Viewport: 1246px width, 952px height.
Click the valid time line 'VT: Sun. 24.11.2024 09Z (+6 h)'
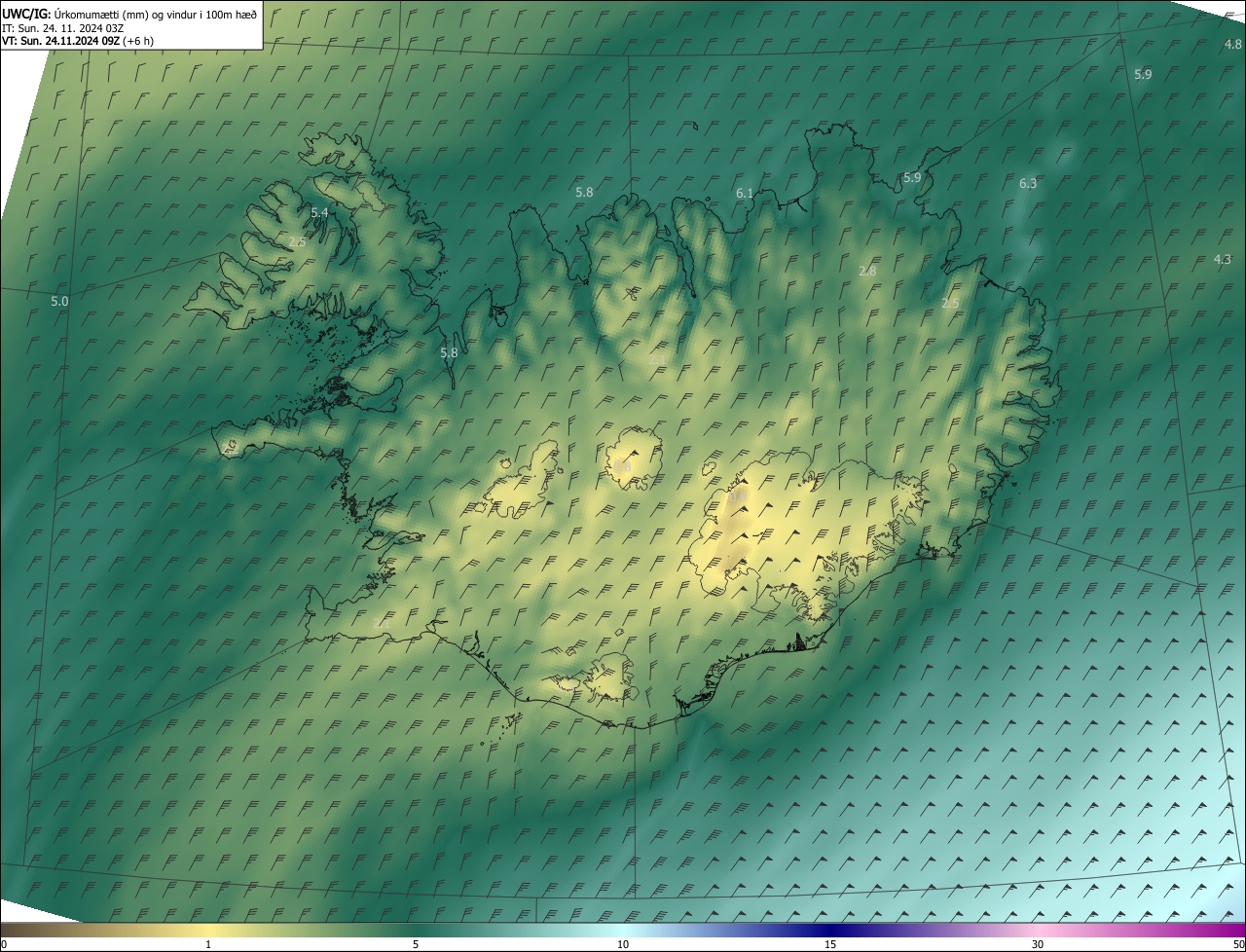click(x=78, y=41)
